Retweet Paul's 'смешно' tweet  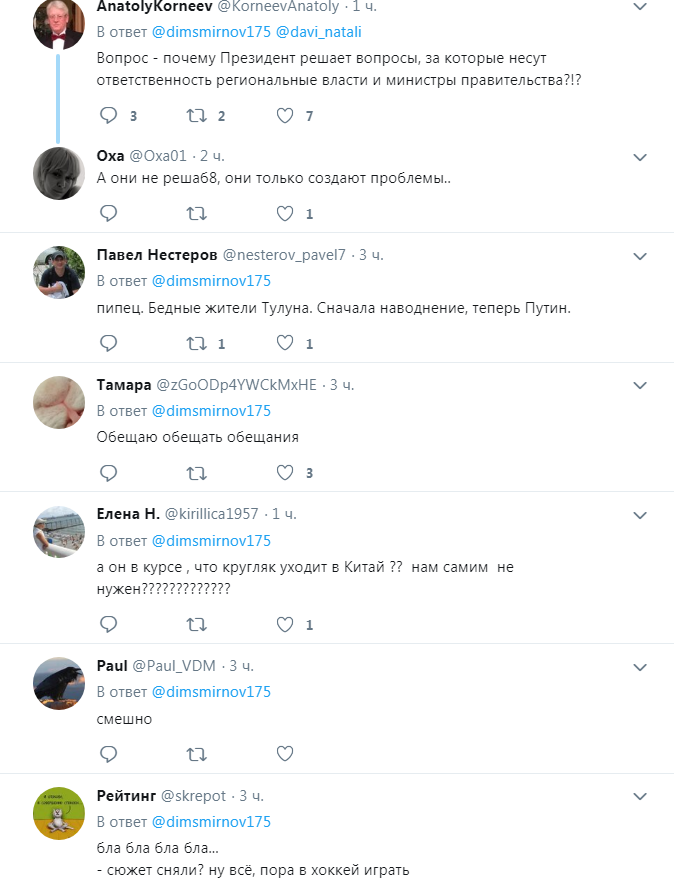point(197,753)
